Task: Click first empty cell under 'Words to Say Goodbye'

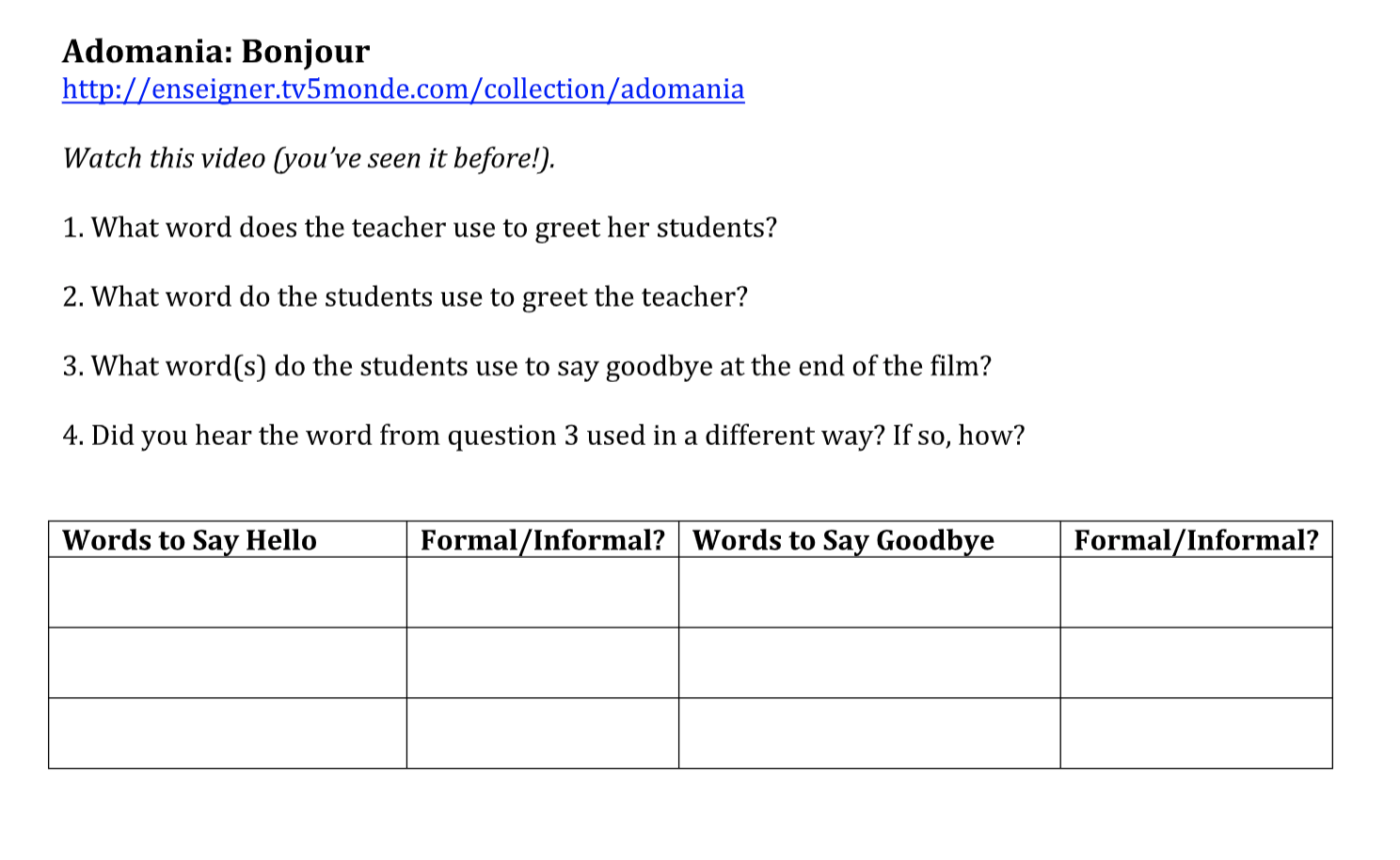Action: point(869,593)
